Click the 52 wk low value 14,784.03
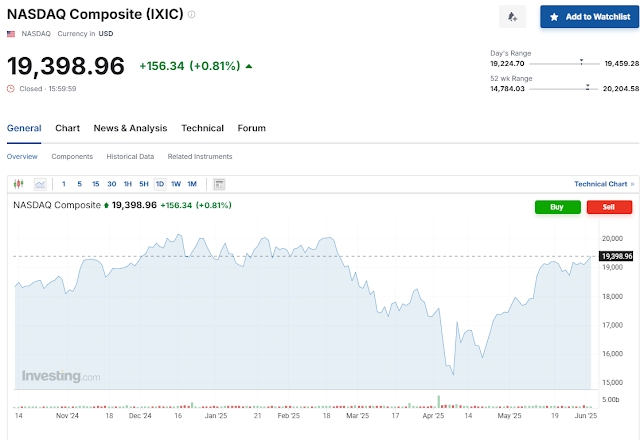This screenshot has width=640, height=440. pyautogui.click(x=507, y=89)
